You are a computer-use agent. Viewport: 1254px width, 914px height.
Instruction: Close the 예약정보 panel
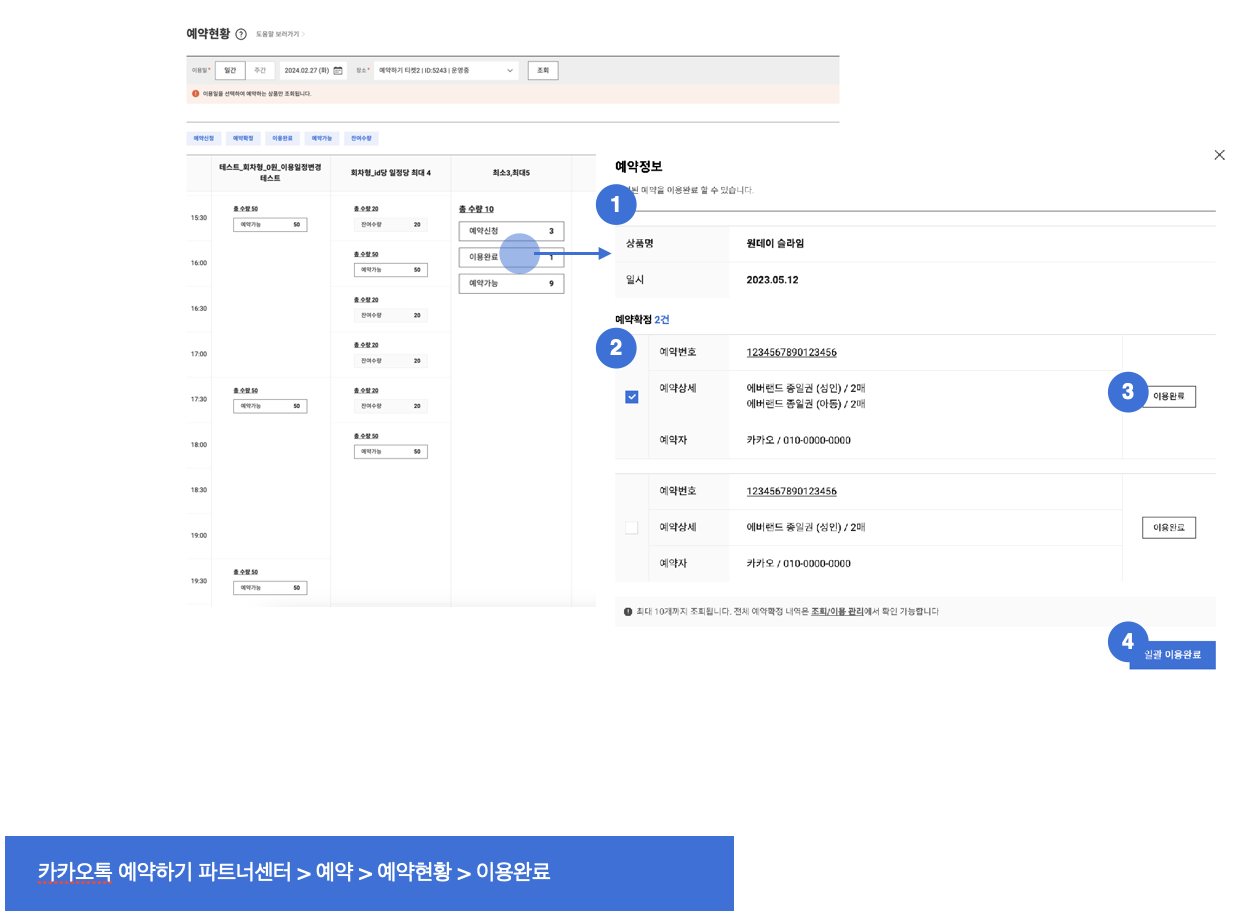(1219, 155)
